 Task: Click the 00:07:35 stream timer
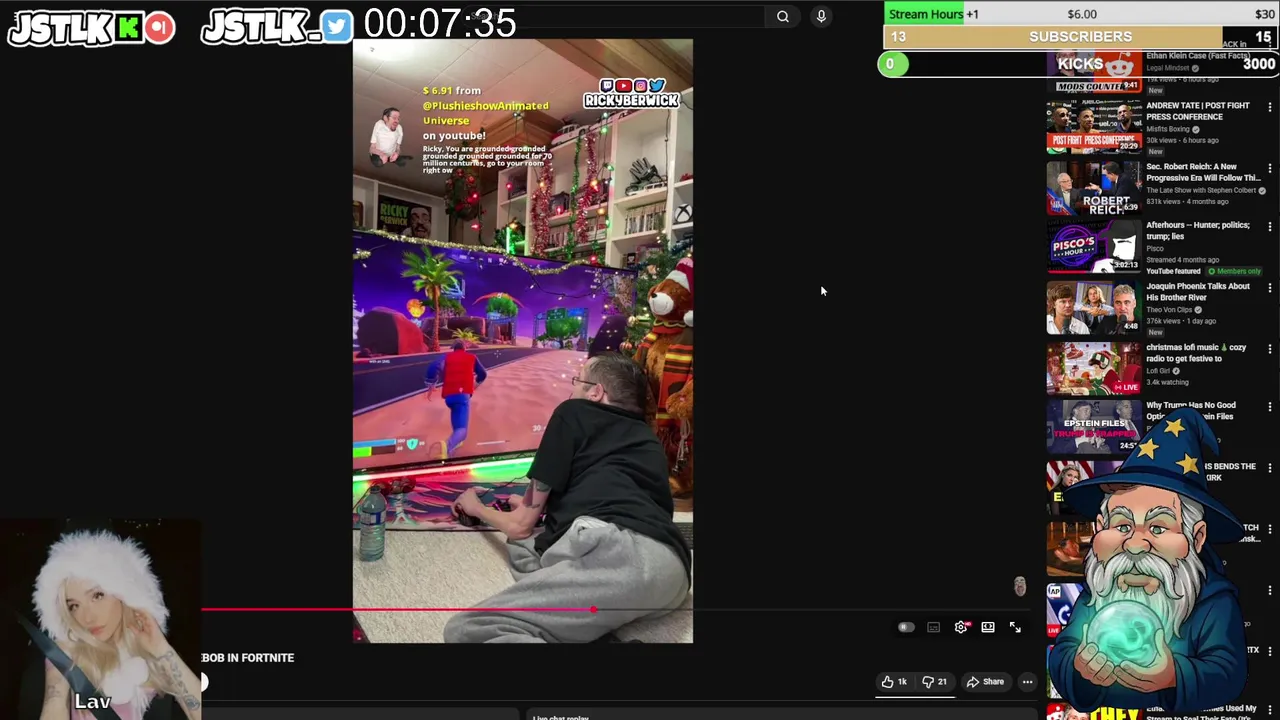click(x=440, y=23)
